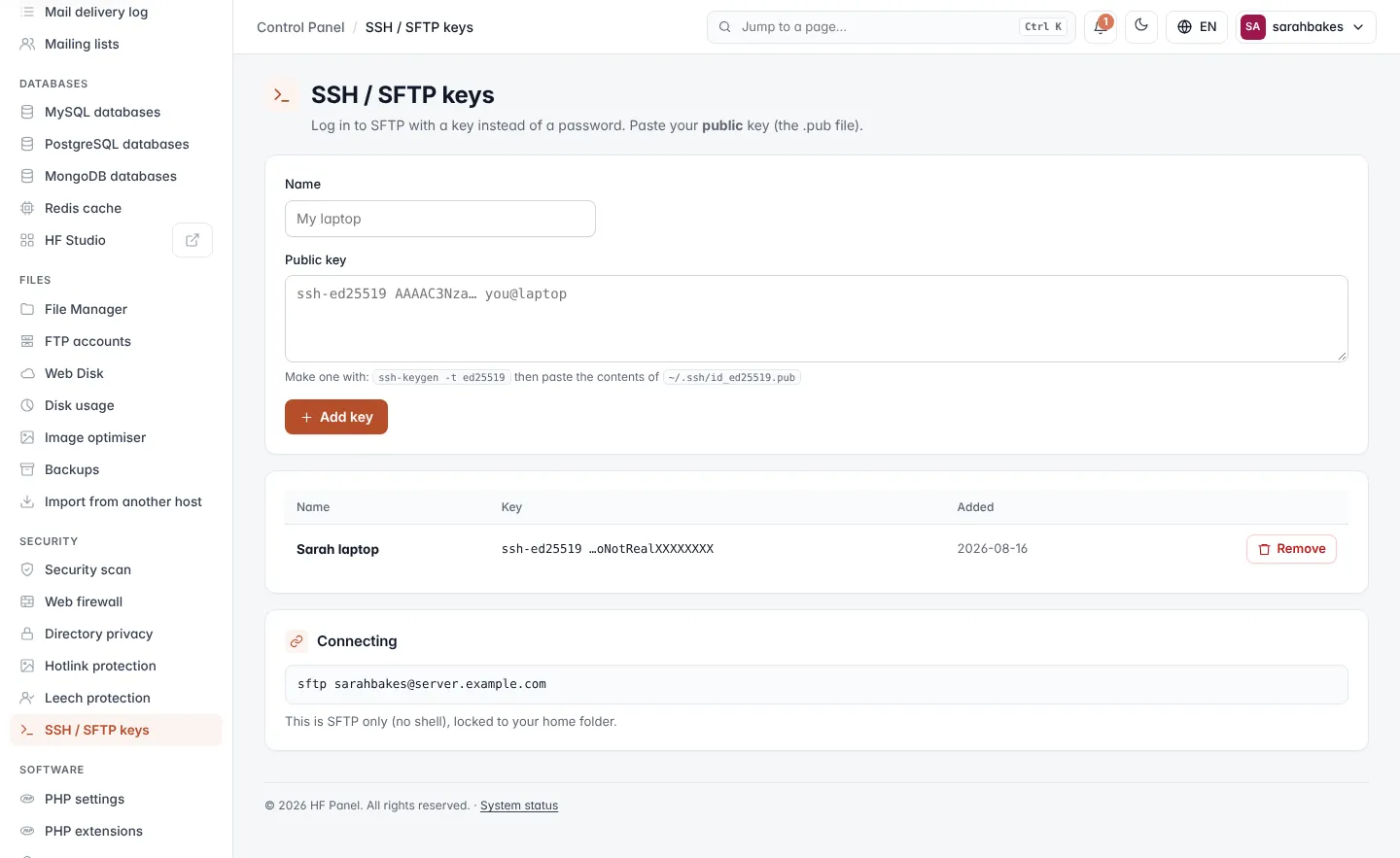This screenshot has width=1400, height=858.
Task: Open notifications bell
Action: tap(1101, 27)
